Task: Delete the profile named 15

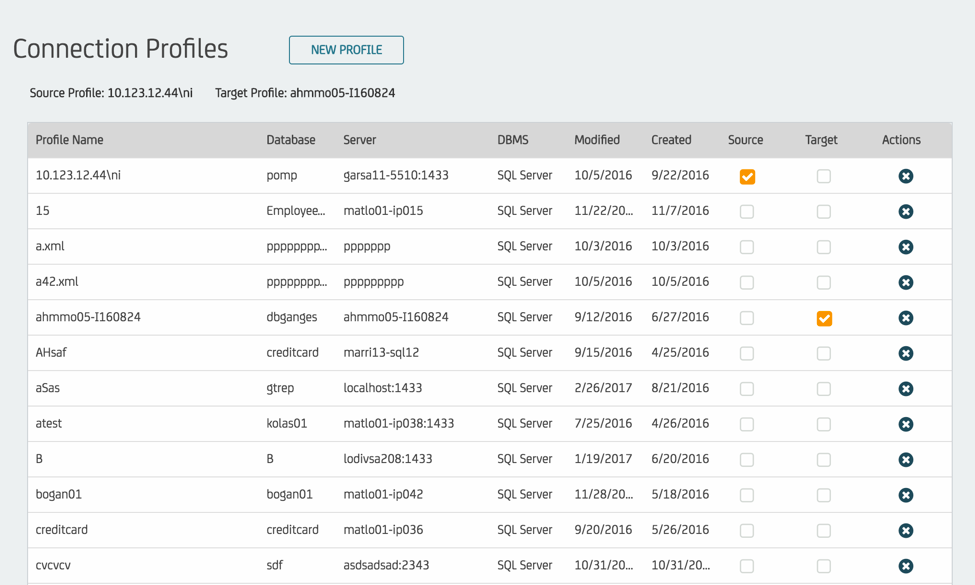Action: click(x=905, y=212)
